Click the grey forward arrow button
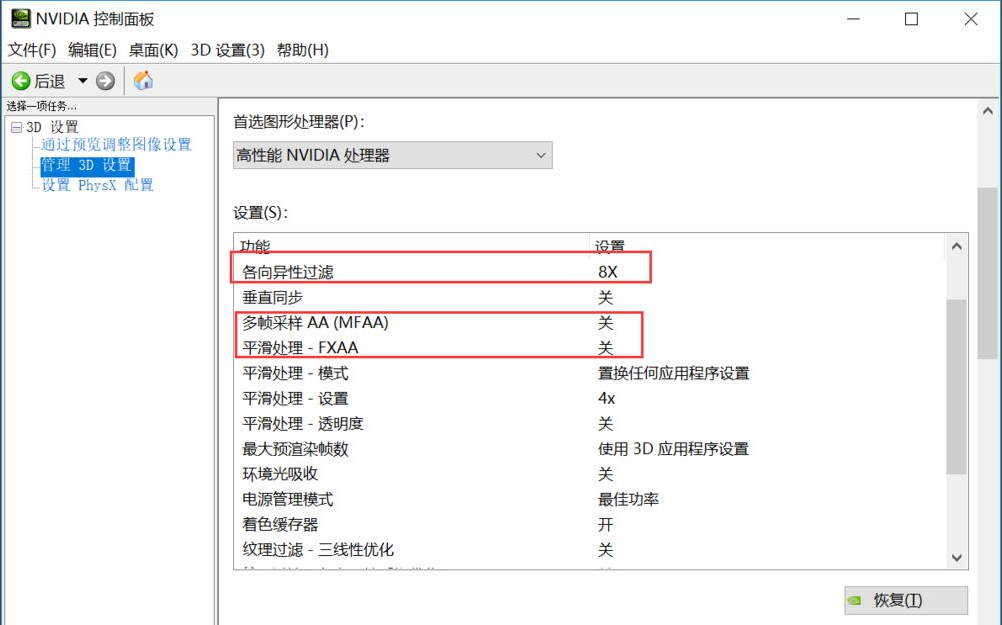 105,81
